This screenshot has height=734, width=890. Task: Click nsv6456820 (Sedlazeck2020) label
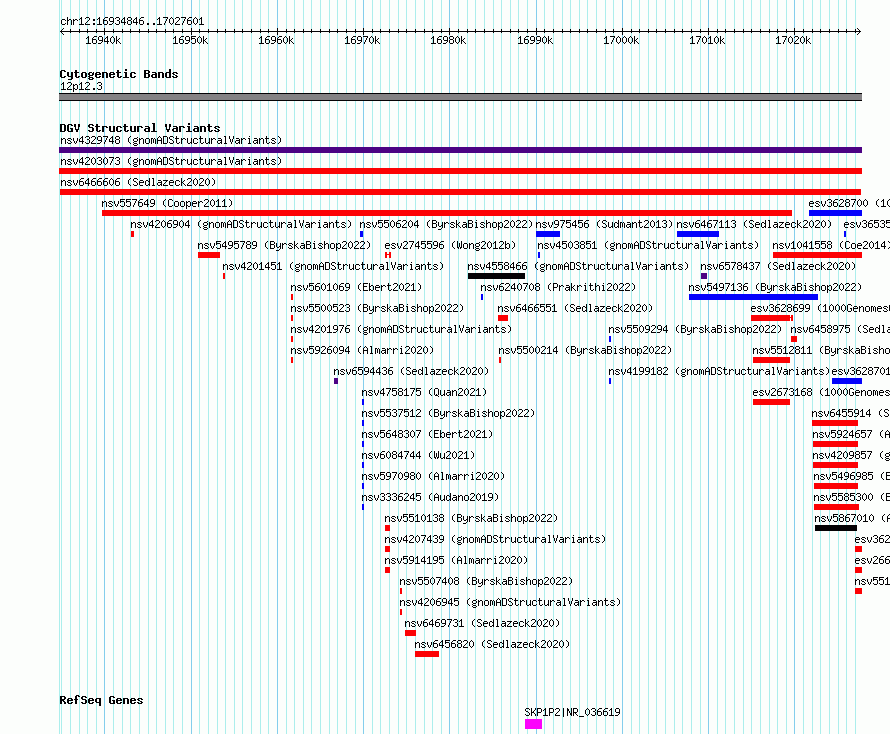pos(492,644)
